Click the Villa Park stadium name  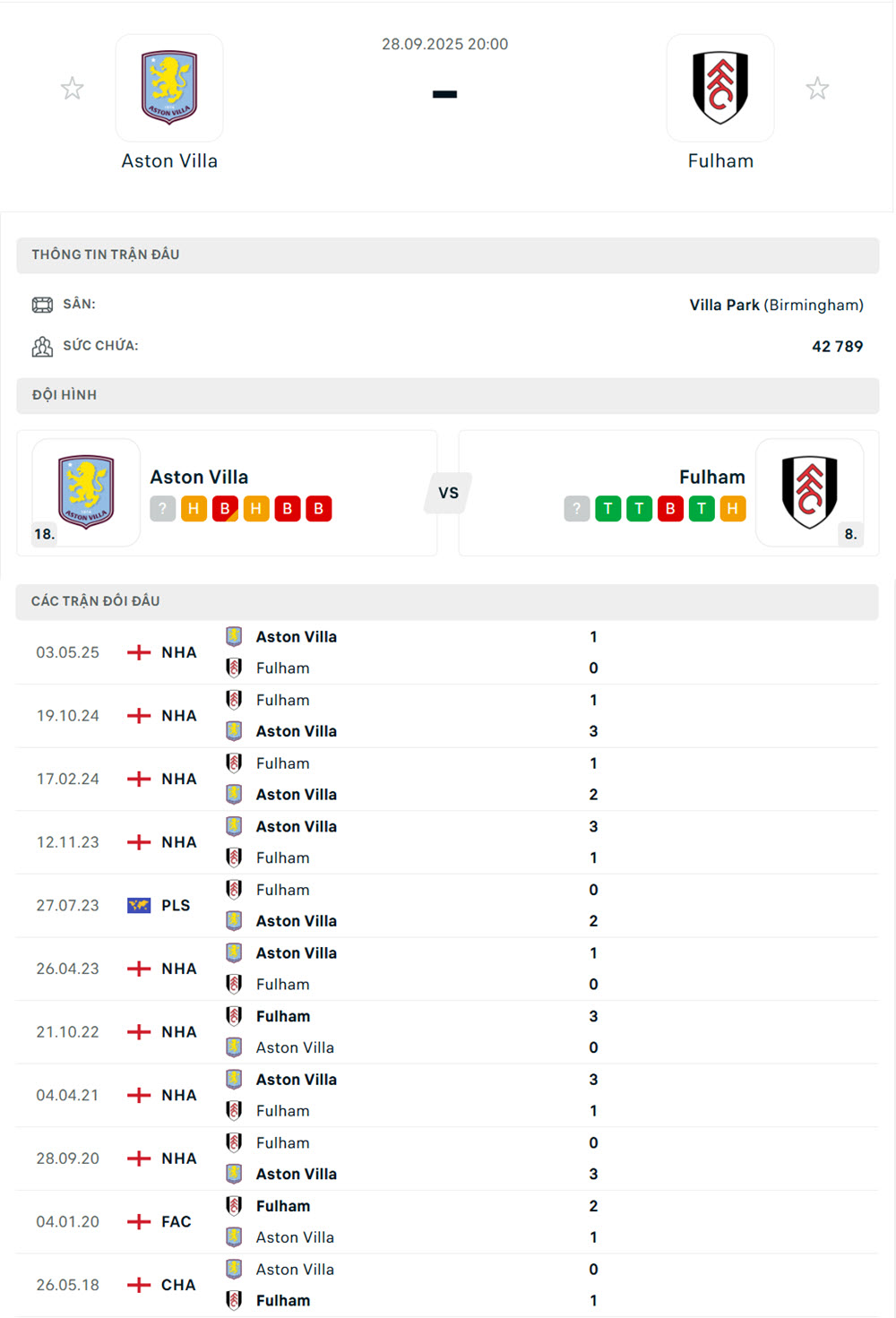[x=724, y=305]
